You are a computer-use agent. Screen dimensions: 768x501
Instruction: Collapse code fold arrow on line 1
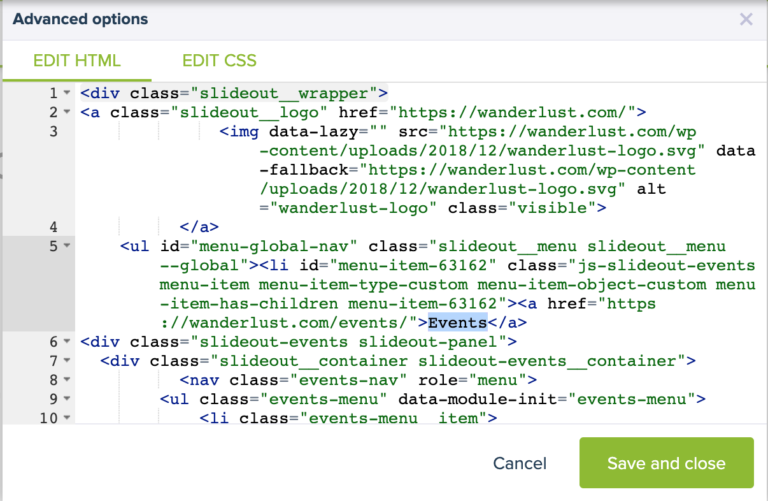[66, 93]
